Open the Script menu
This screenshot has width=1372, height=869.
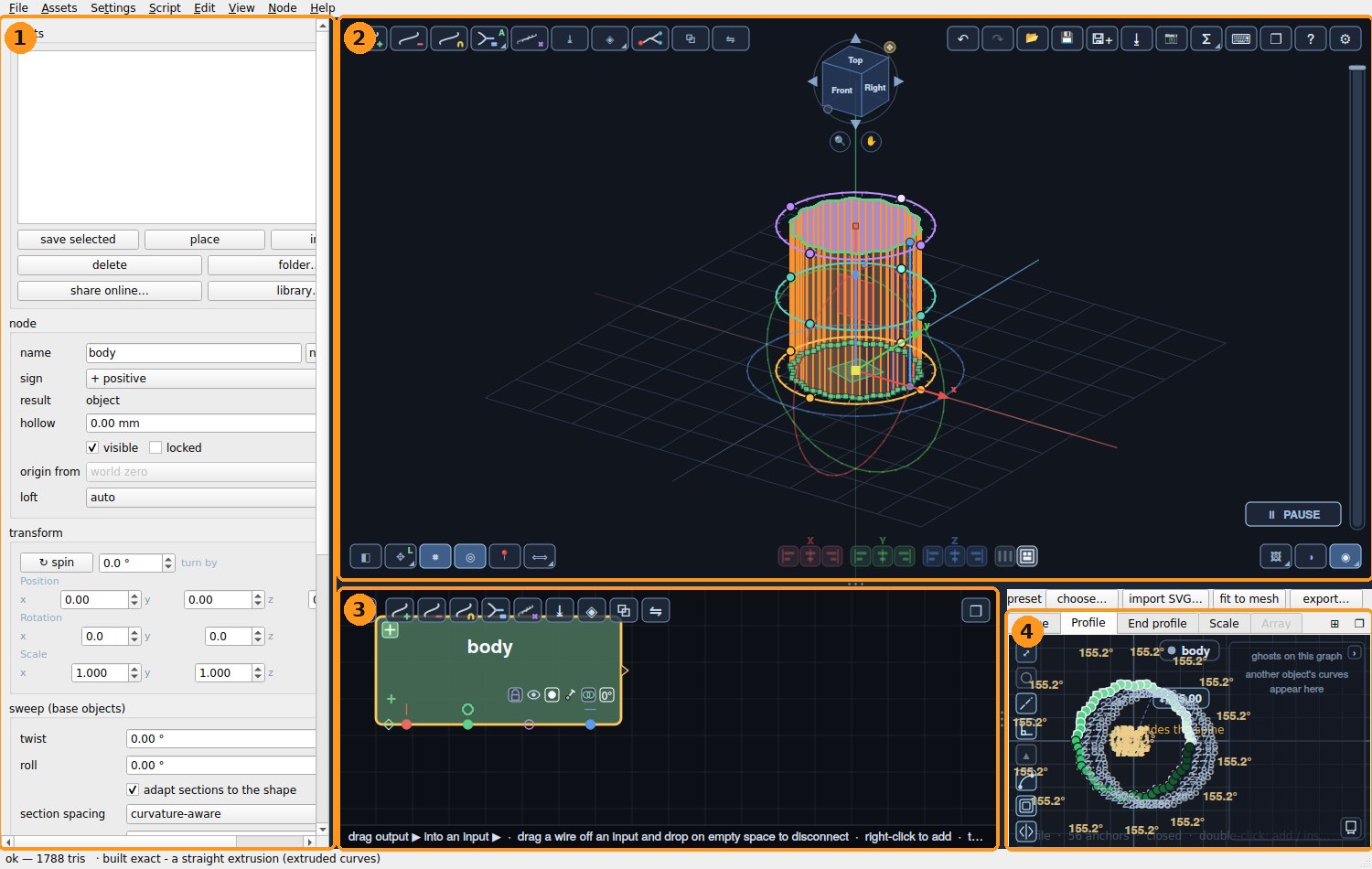(165, 7)
